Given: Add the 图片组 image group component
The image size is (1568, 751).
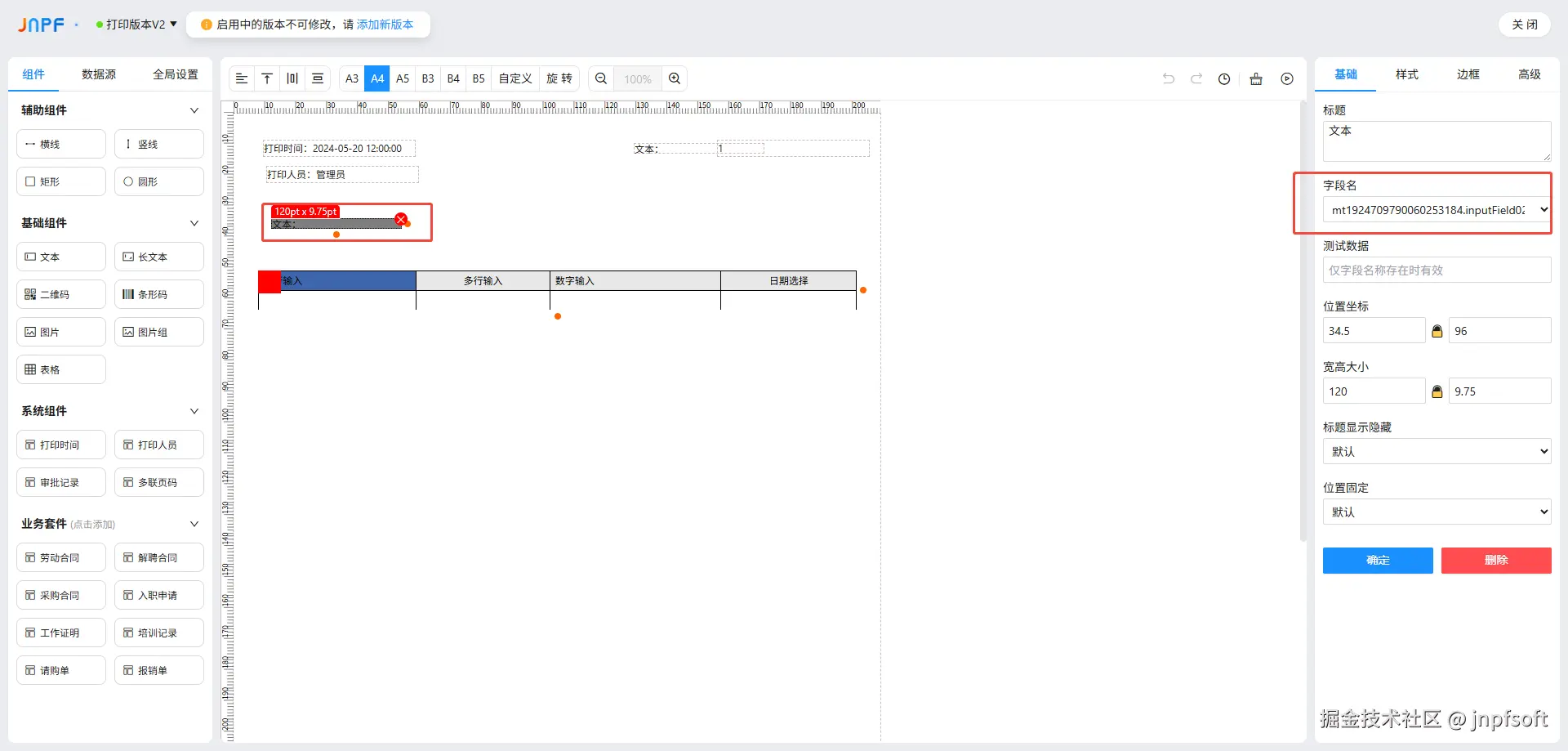Looking at the screenshot, I should coord(159,332).
